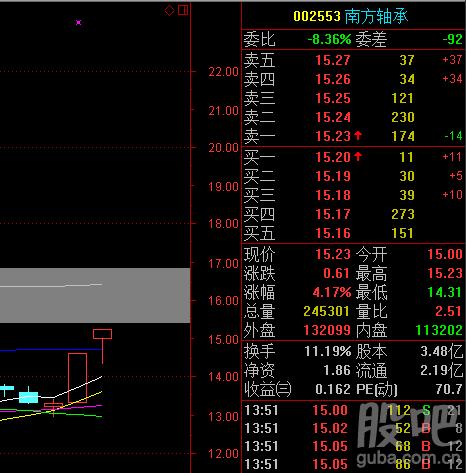
Task: Click the 买一 change +11
Action: pos(452,157)
